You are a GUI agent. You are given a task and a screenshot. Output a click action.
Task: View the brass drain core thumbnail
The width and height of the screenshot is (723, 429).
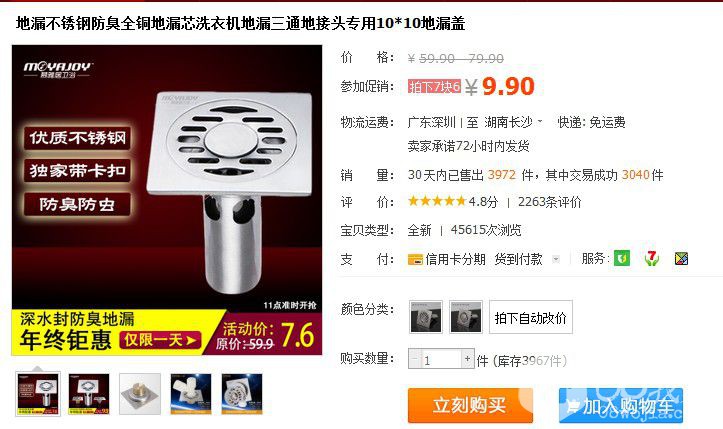[x=140, y=394]
